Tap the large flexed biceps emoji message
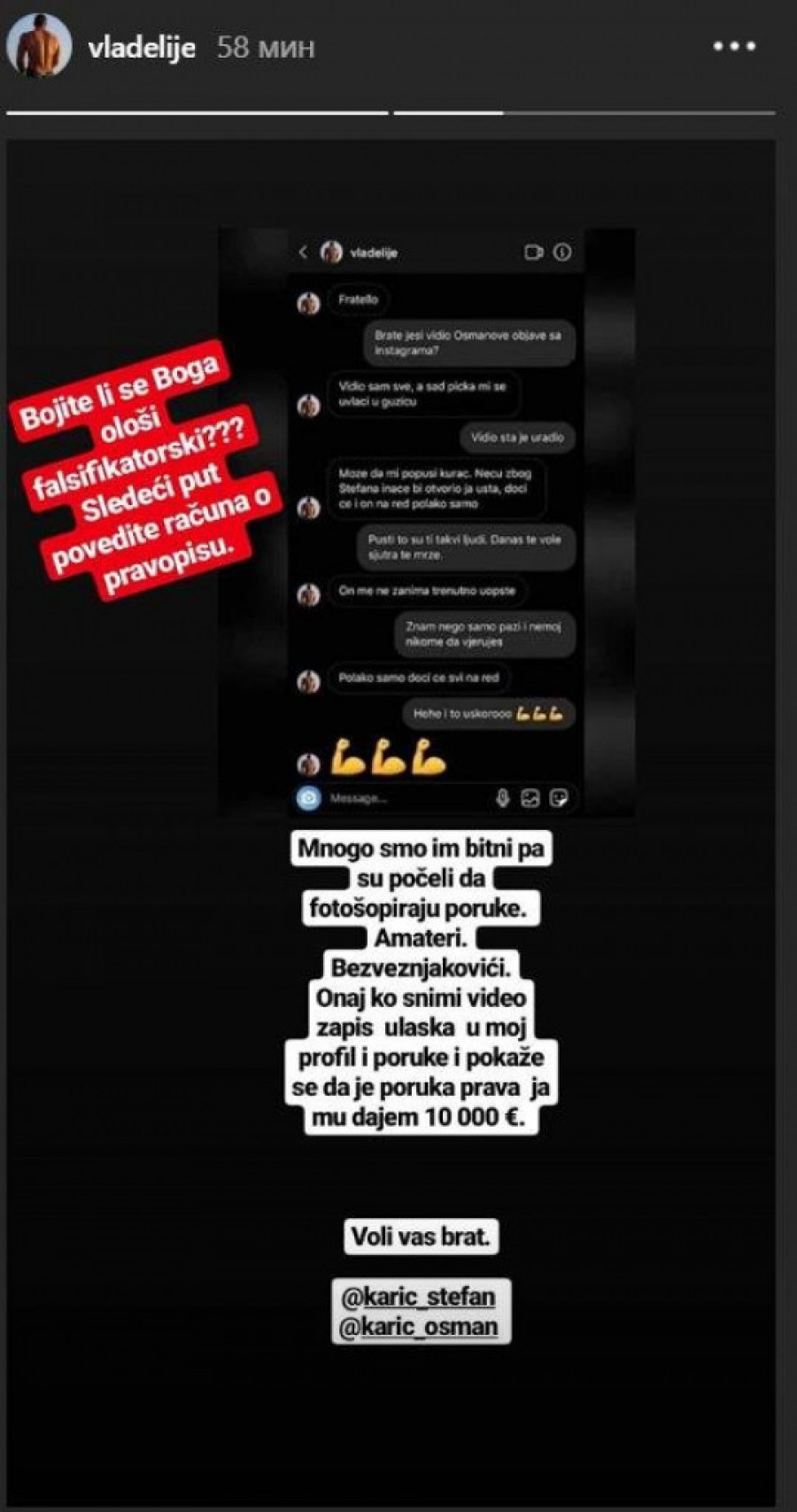This screenshot has width=797, height=1512. pos(388,758)
